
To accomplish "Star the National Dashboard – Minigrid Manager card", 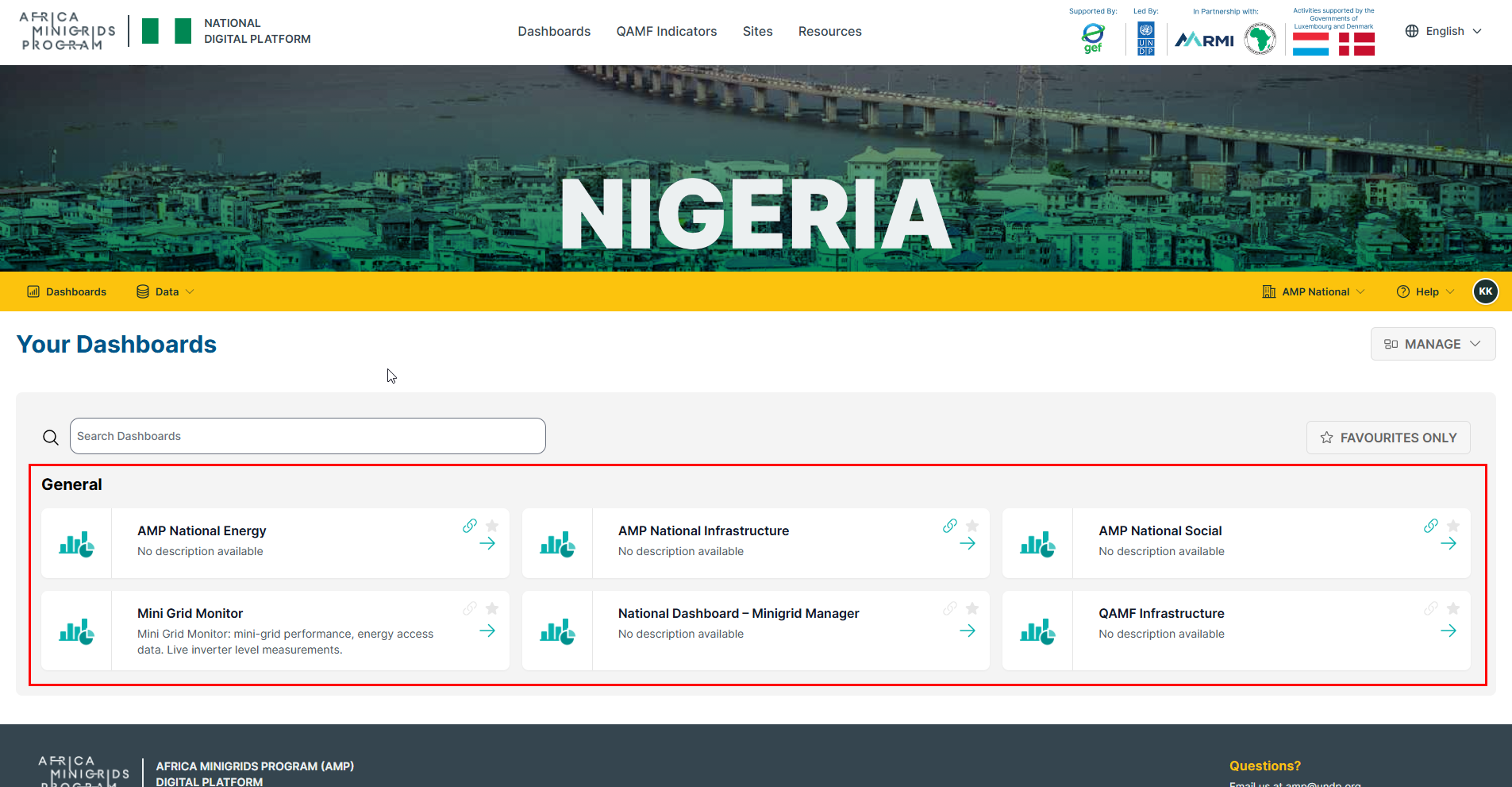I will click(x=972, y=608).
